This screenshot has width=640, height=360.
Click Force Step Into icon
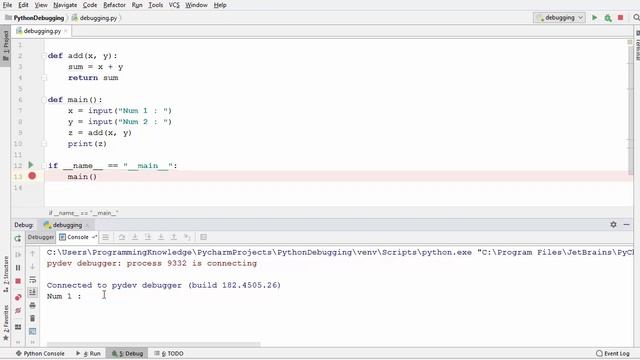coord(161,237)
